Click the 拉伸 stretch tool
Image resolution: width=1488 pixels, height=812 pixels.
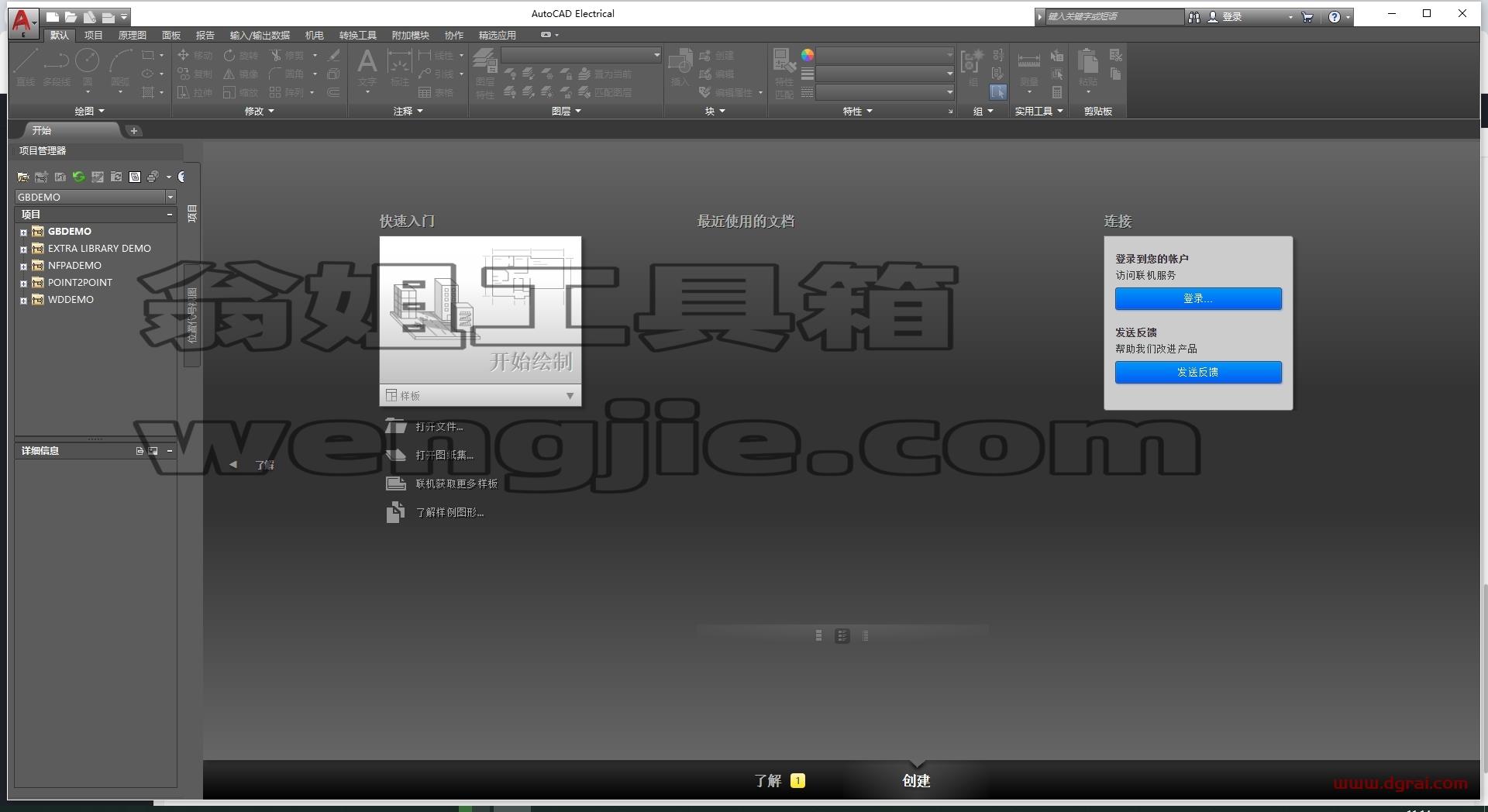point(195,92)
